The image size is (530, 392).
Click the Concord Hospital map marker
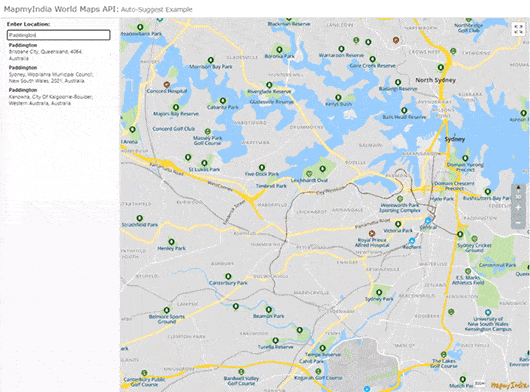click(x=167, y=84)
